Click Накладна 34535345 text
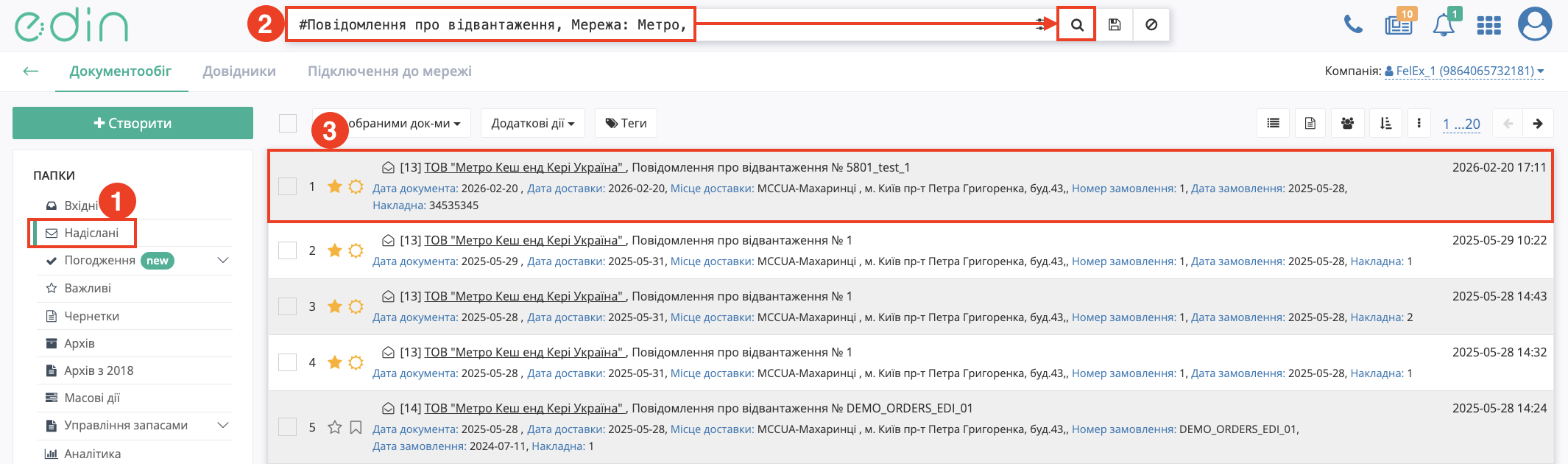 click(425, 205)
